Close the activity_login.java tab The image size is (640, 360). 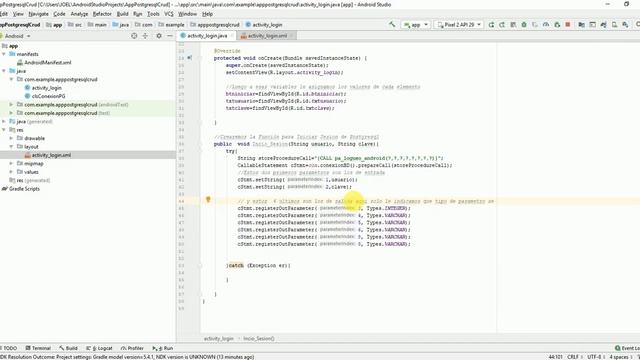(232, 36)
